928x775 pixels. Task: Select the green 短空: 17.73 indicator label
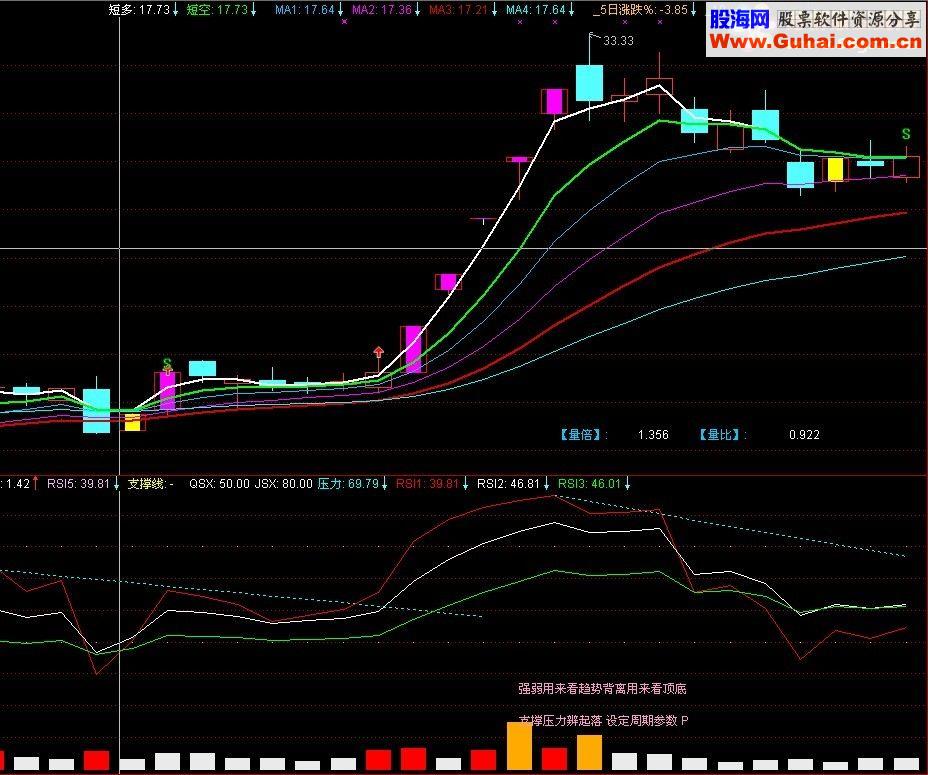(217, 10)
